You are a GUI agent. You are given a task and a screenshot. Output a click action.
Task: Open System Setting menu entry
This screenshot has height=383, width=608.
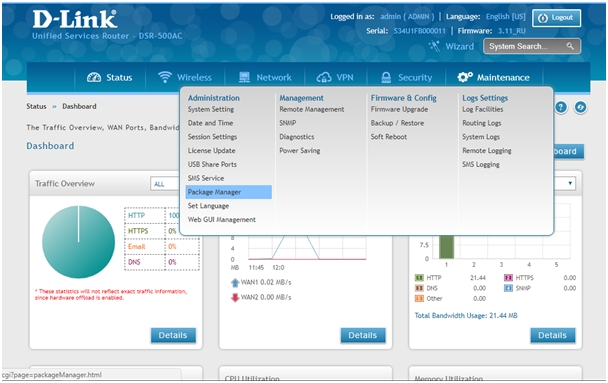click(211, 109)
